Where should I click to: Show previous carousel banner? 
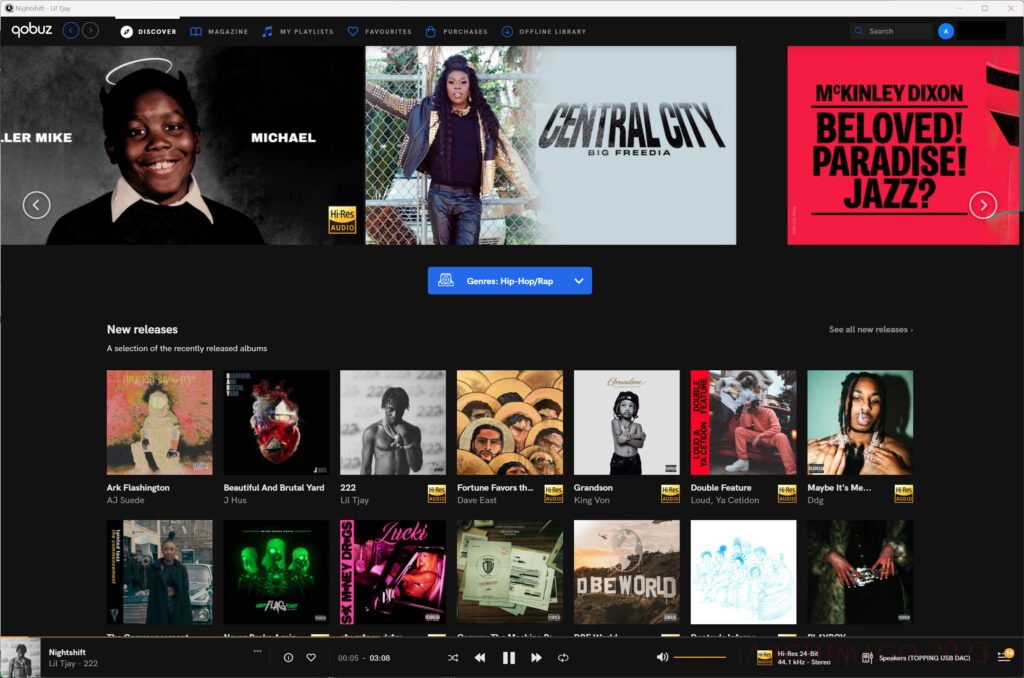click(37, 205)
